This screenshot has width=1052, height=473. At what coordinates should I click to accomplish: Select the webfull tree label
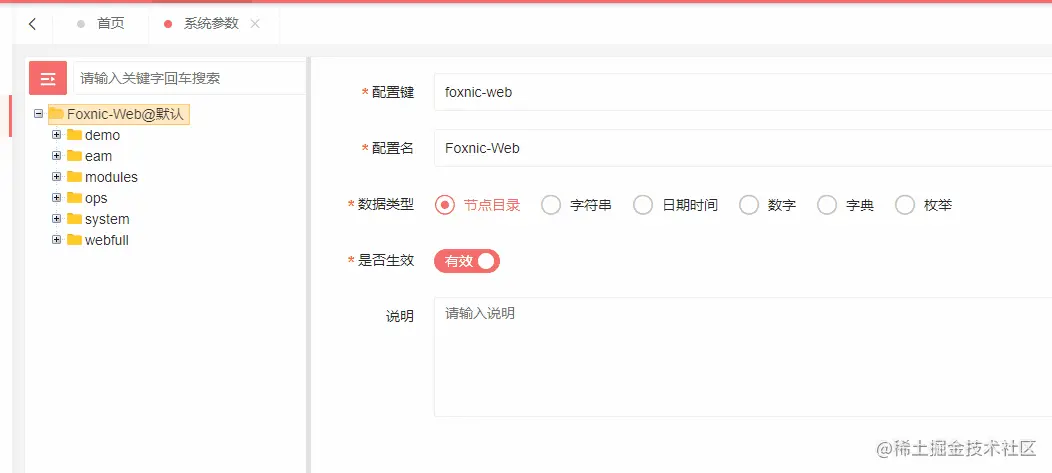click(x=107, y=240)
